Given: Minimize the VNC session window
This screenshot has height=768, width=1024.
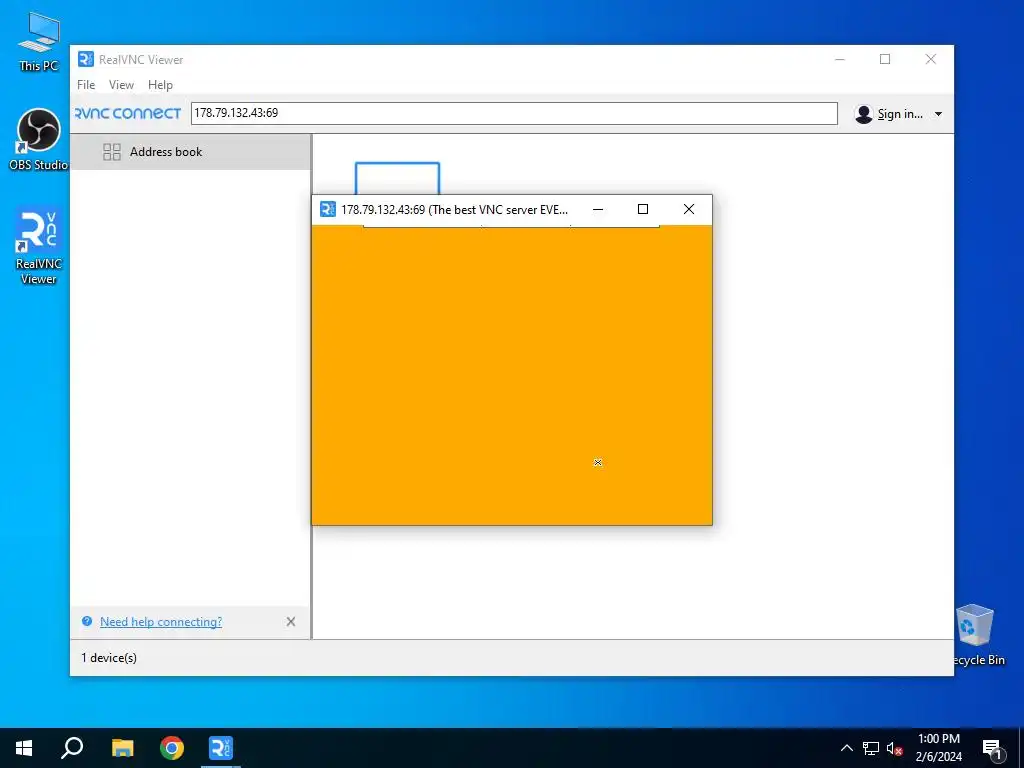Looking at the screenshot, I should tap(598, 210).
